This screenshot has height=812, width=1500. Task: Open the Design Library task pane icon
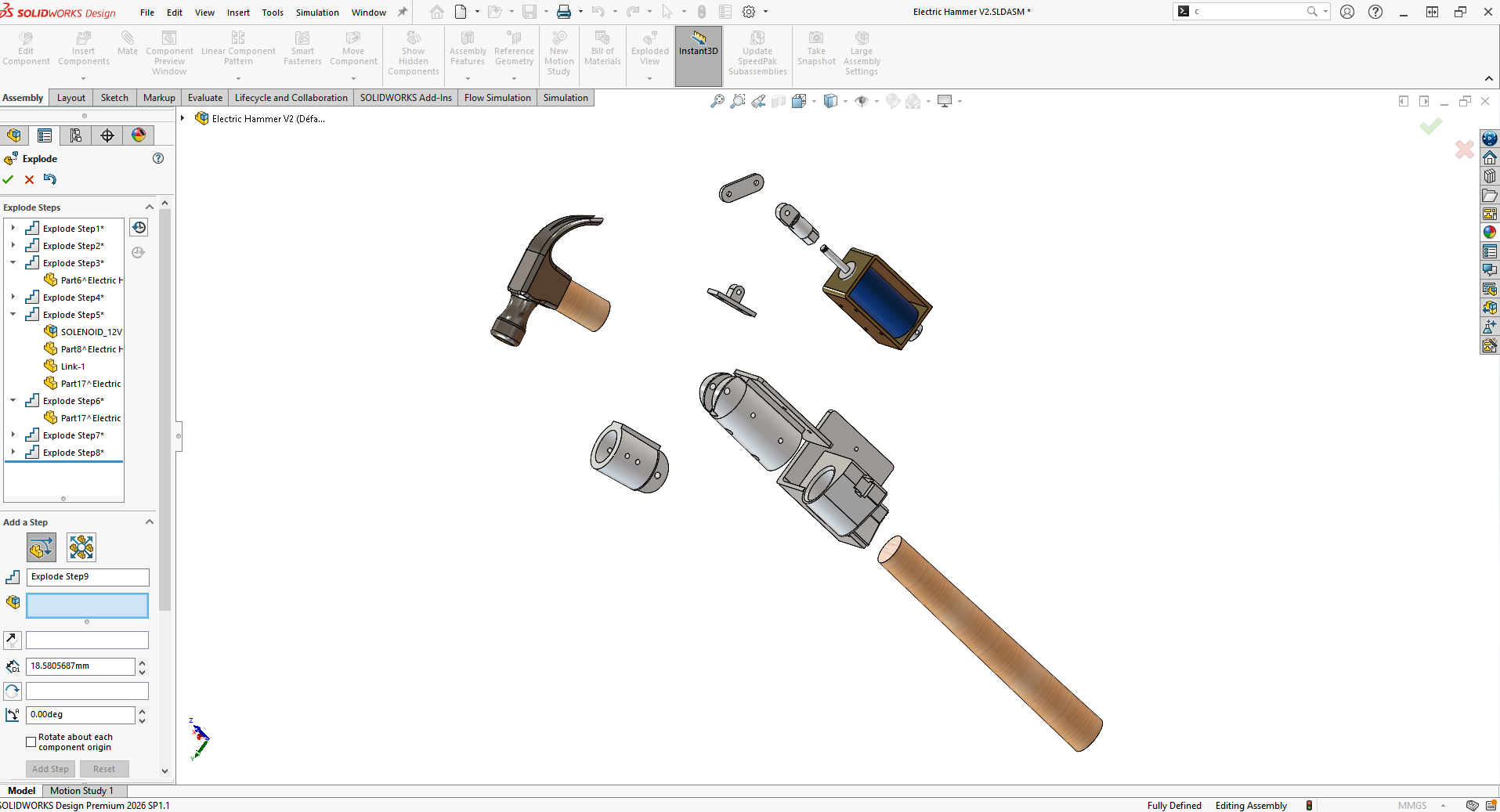(x=1489, y=176)
